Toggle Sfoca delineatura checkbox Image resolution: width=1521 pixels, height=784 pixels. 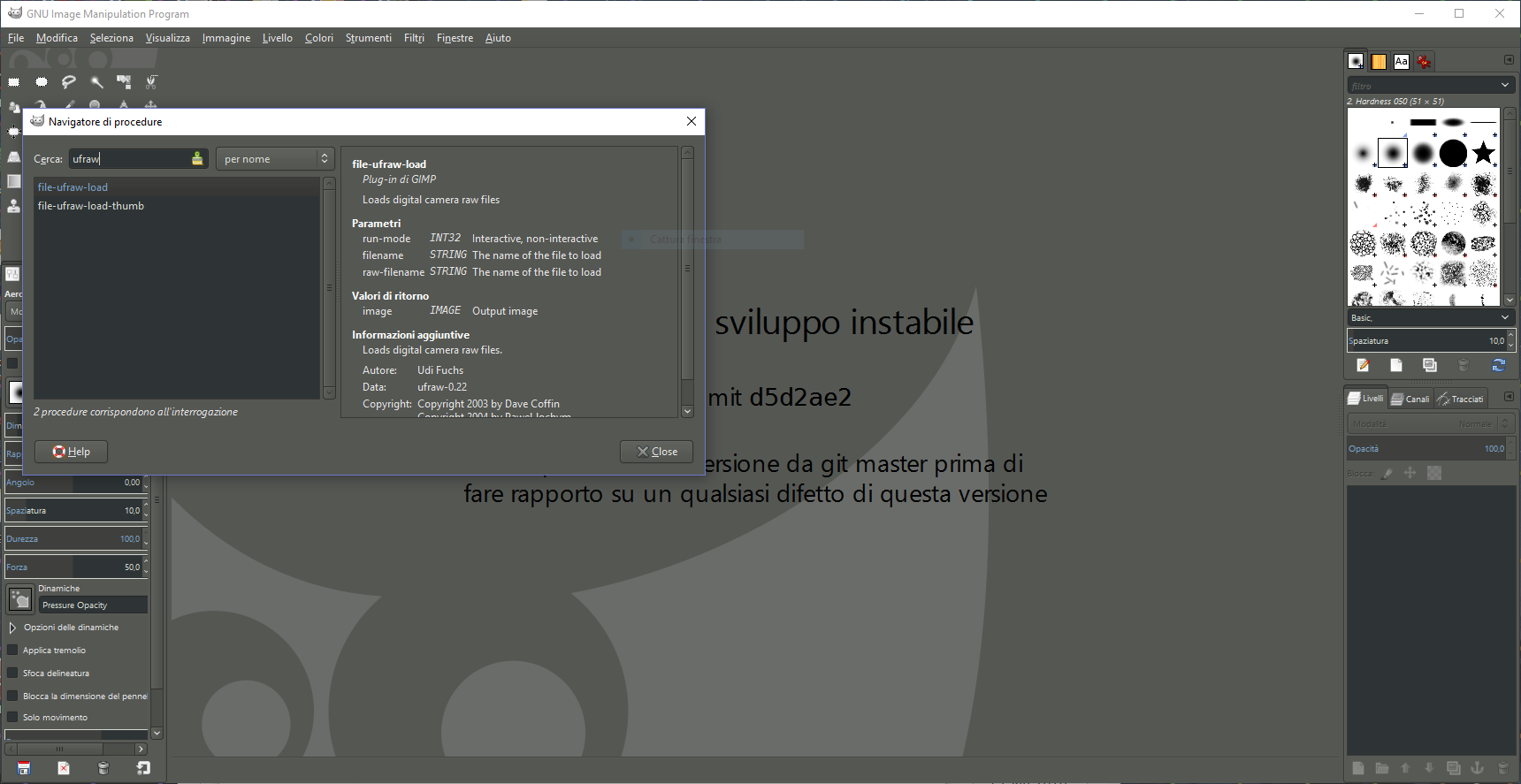[12, 673]
